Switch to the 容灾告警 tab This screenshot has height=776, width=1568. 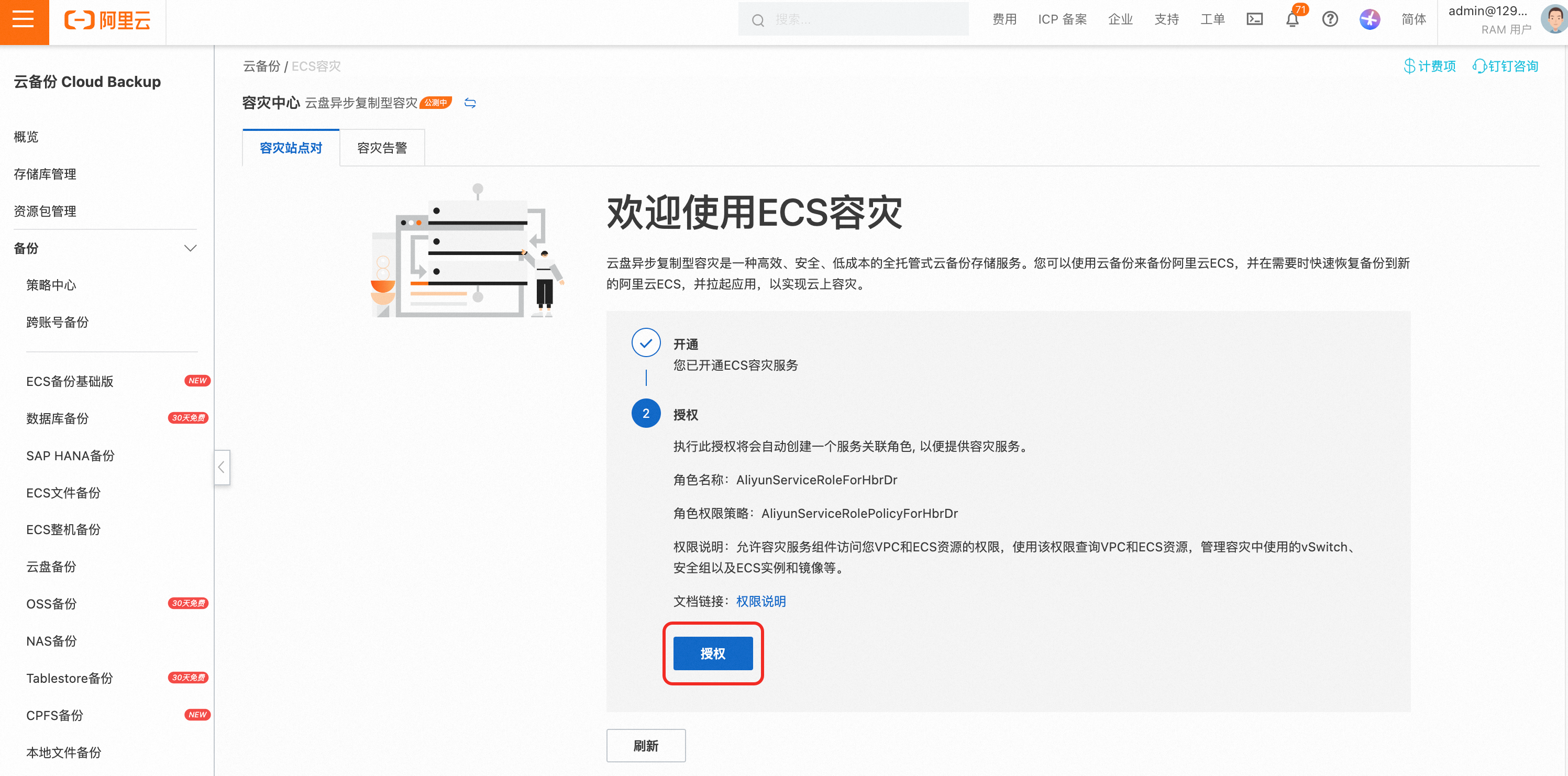[382, 148]
